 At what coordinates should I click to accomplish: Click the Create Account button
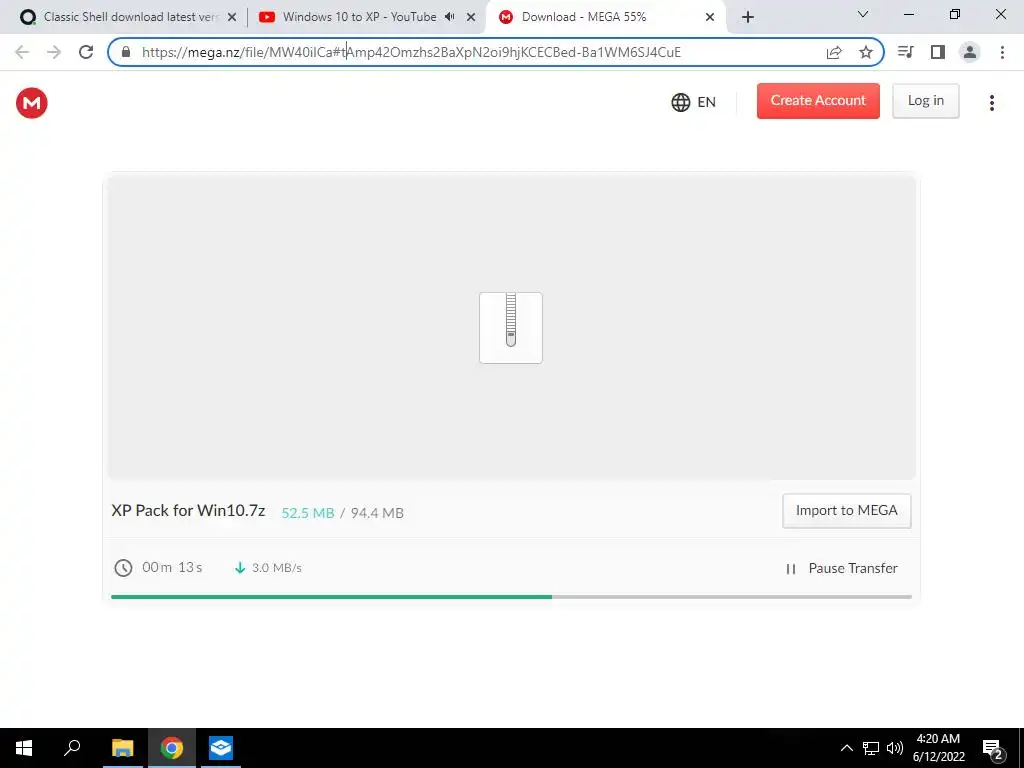(x=818, y=101)
